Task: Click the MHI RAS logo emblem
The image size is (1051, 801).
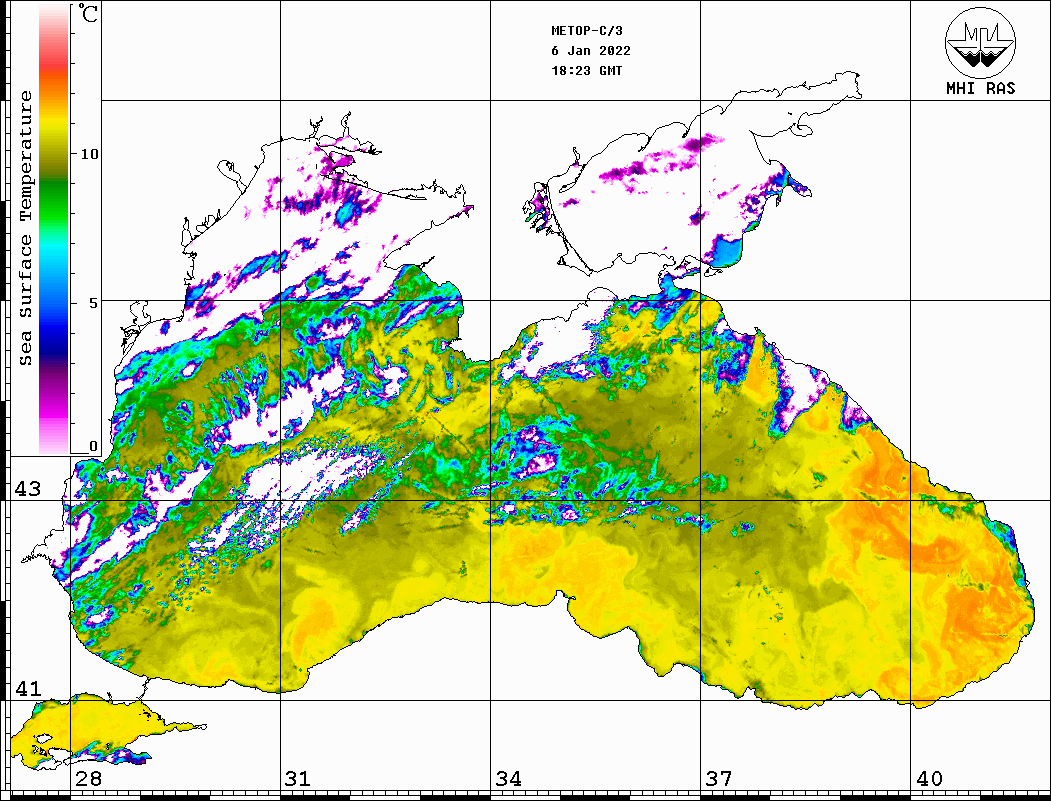Action: tap(981, 42)
